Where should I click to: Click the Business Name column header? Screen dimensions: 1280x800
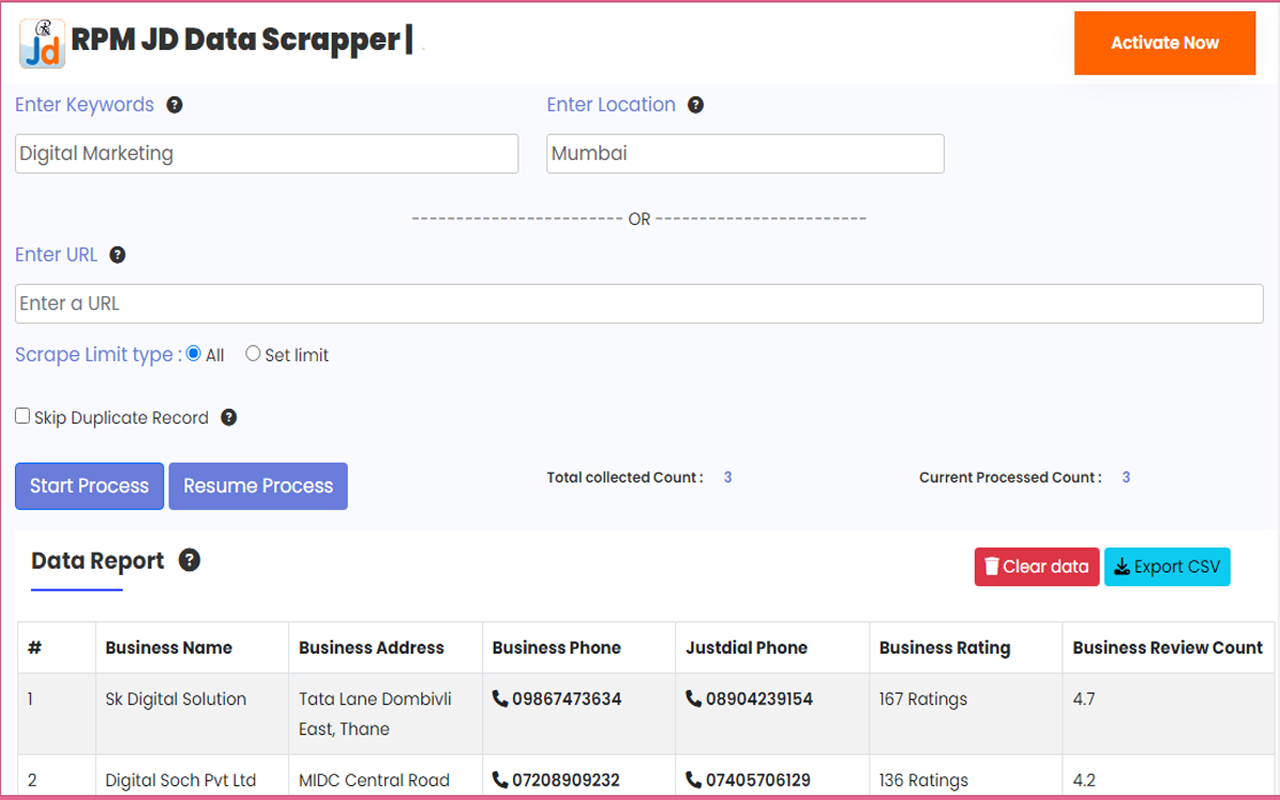192,648
